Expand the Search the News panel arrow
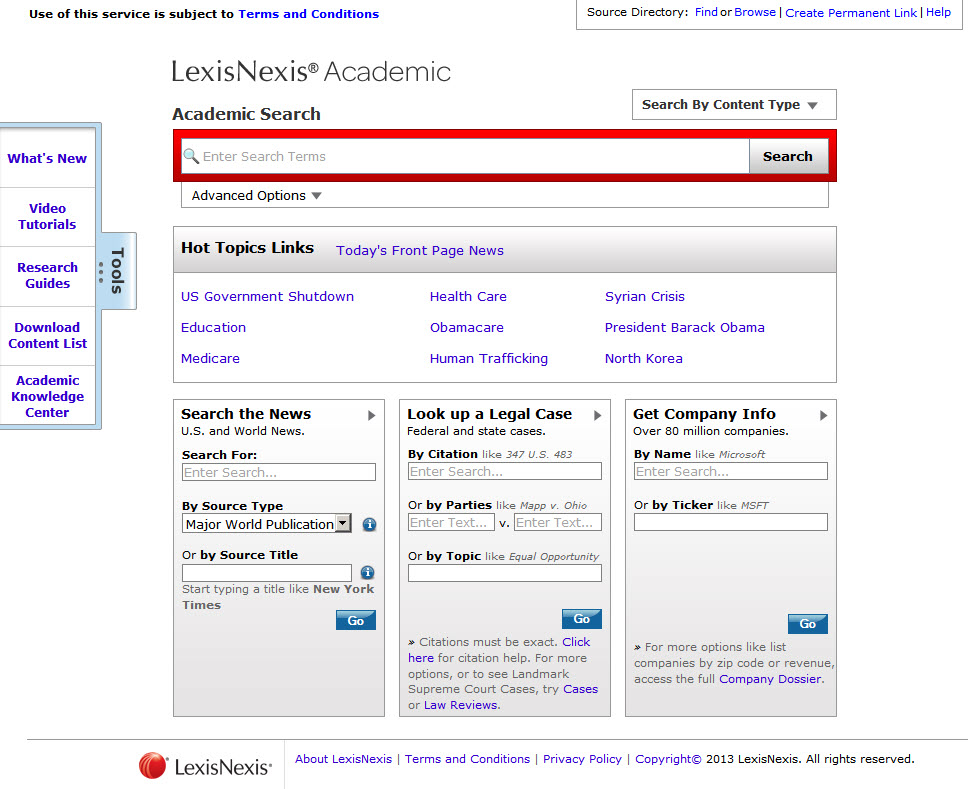Screen dimensions: 968x789 click(372, 415)
